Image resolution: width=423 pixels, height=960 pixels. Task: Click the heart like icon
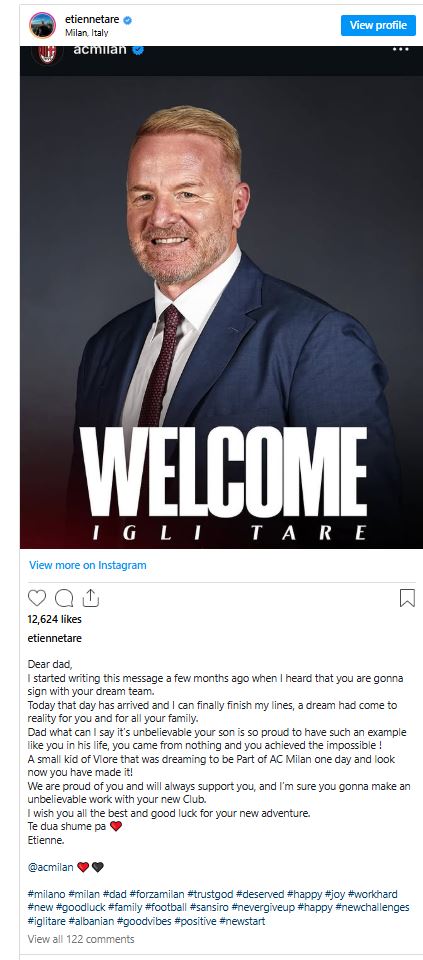(x=37, y=598)
